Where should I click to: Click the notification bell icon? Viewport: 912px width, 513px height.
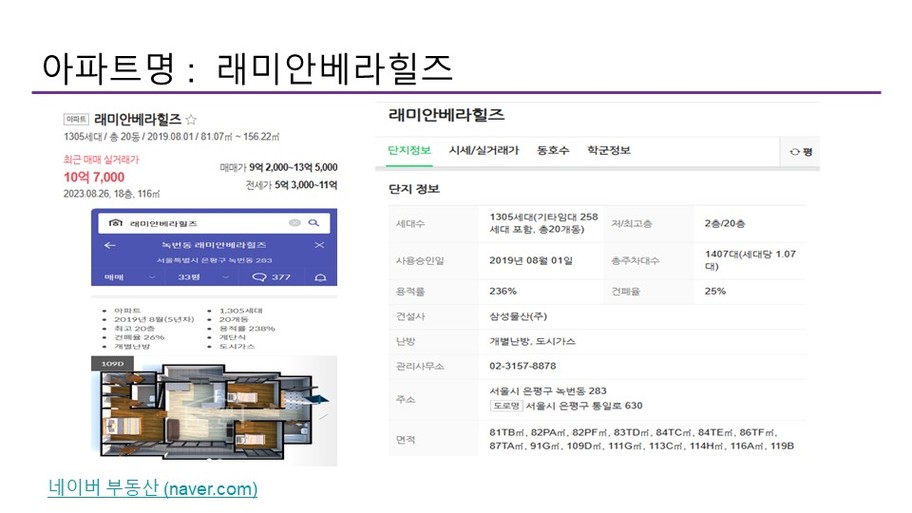320,277
